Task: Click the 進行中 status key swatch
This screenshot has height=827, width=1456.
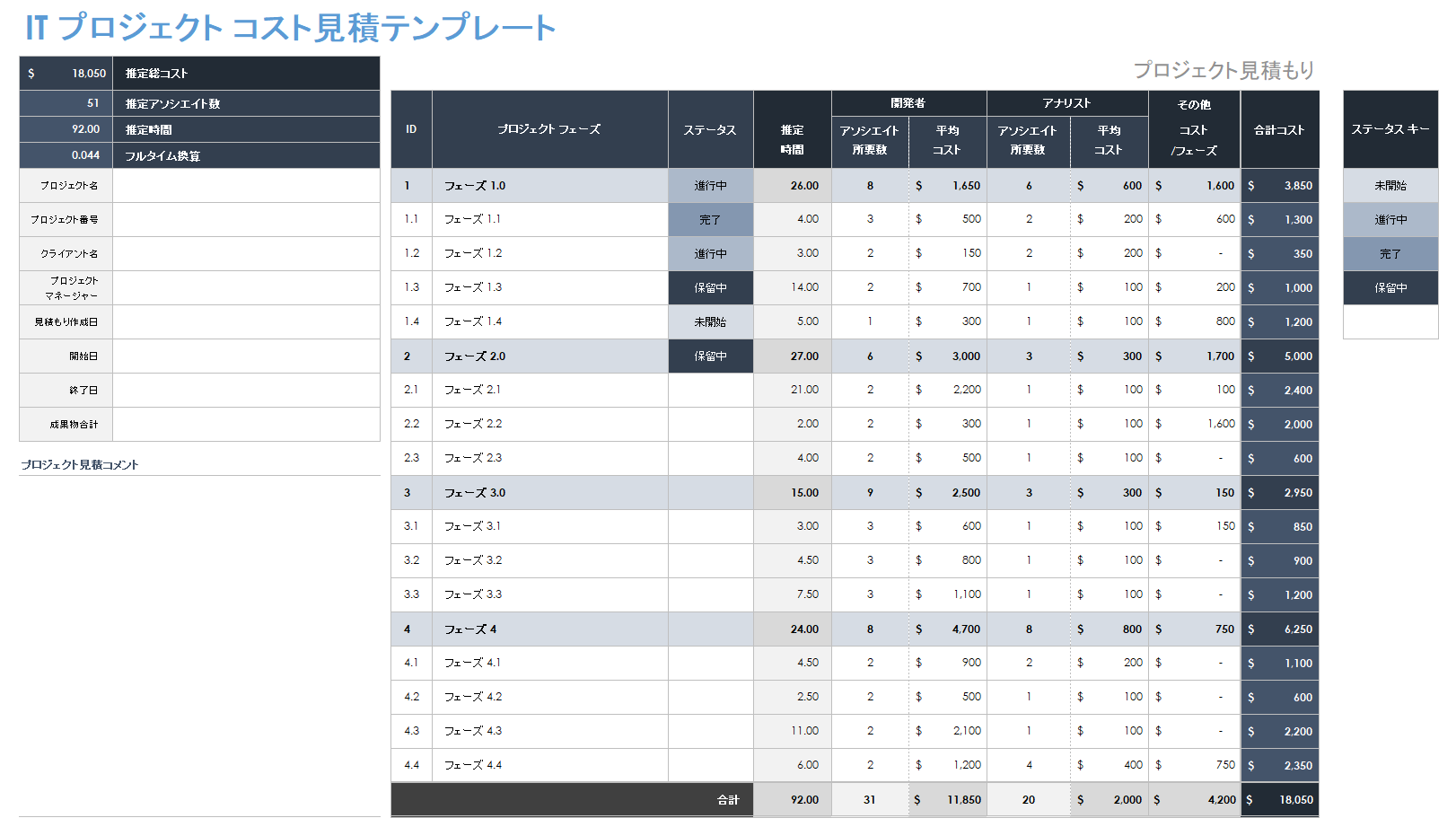Action: tap(1390, 220)
